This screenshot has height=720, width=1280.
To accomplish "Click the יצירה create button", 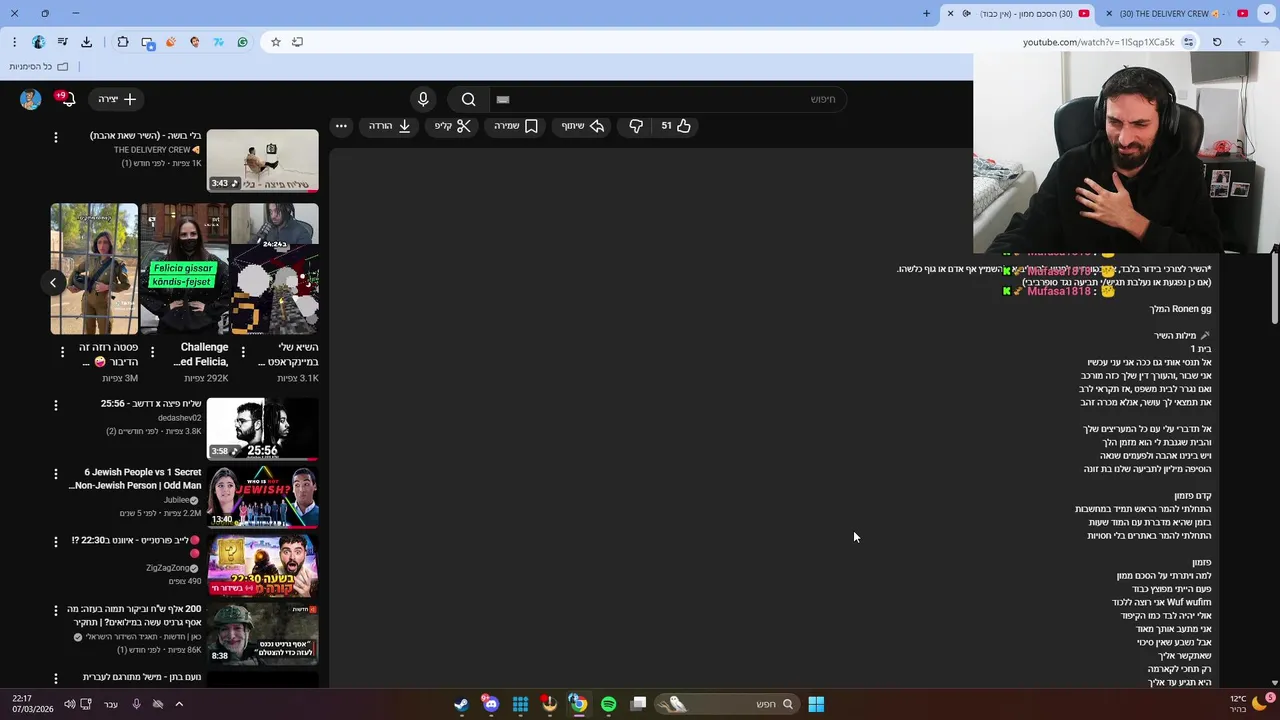I will 117,99.
